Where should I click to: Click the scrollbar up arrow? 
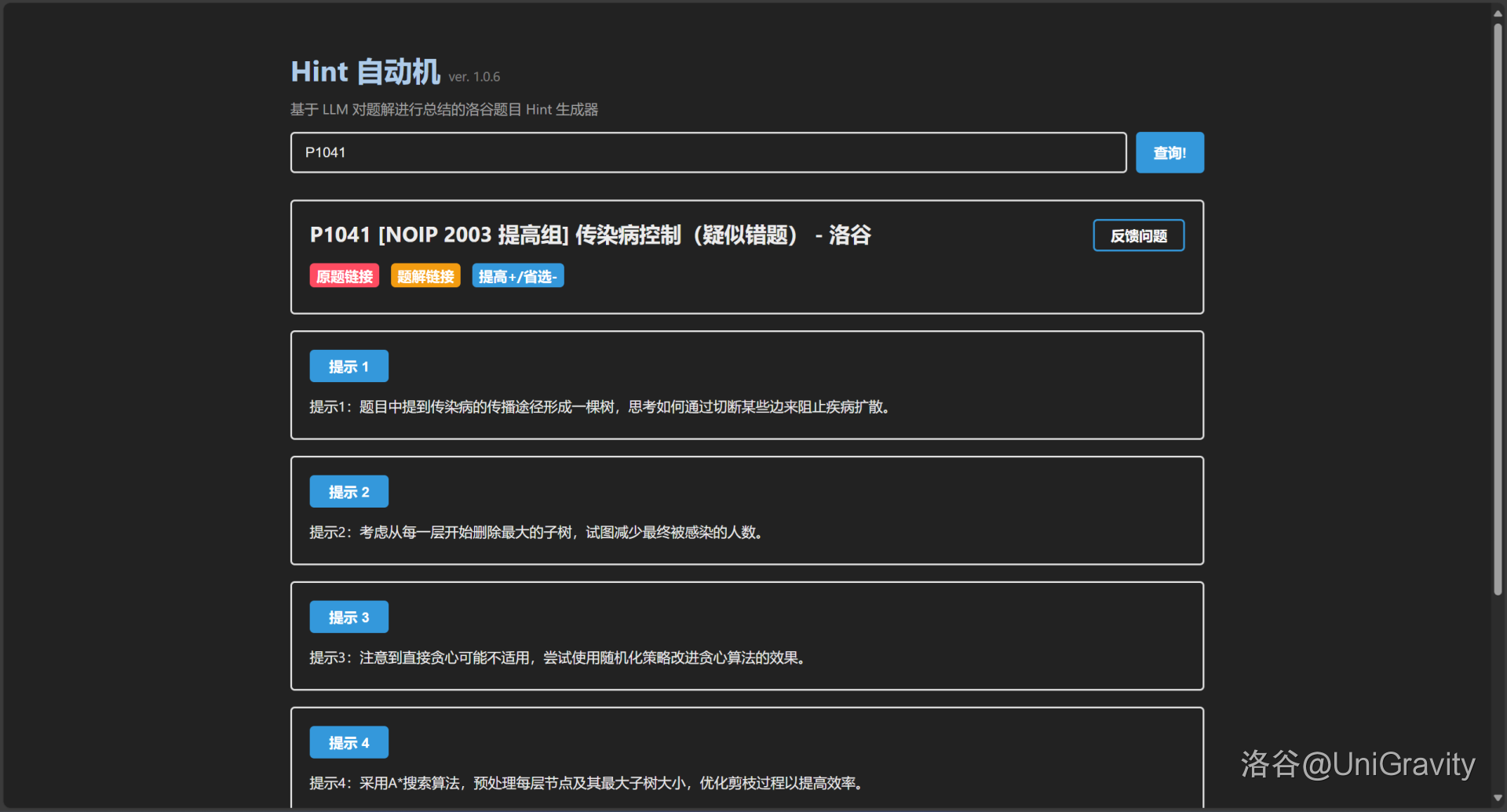1498,13
